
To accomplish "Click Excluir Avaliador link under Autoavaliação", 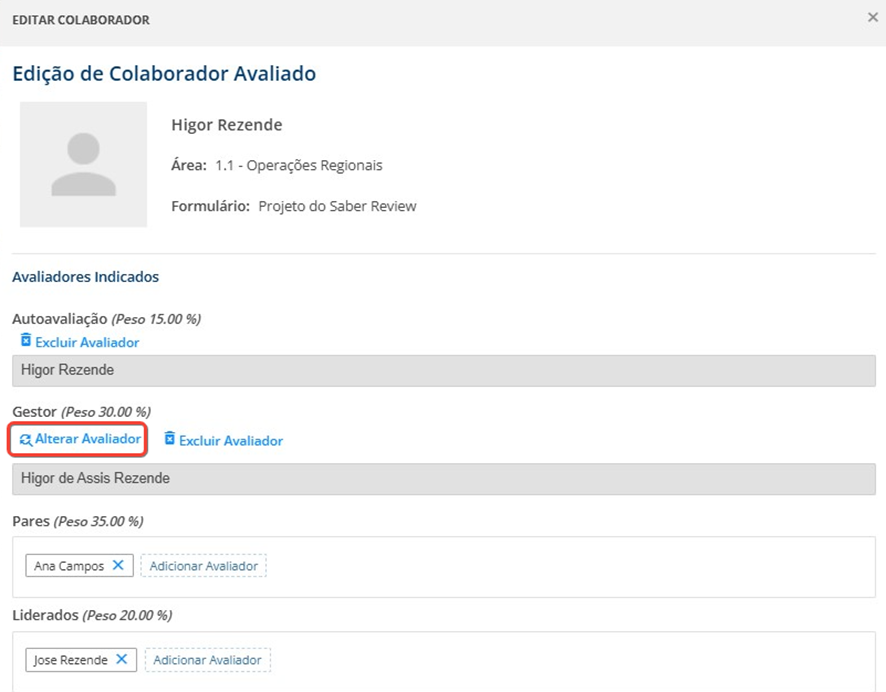I will (x=87, y=342).
